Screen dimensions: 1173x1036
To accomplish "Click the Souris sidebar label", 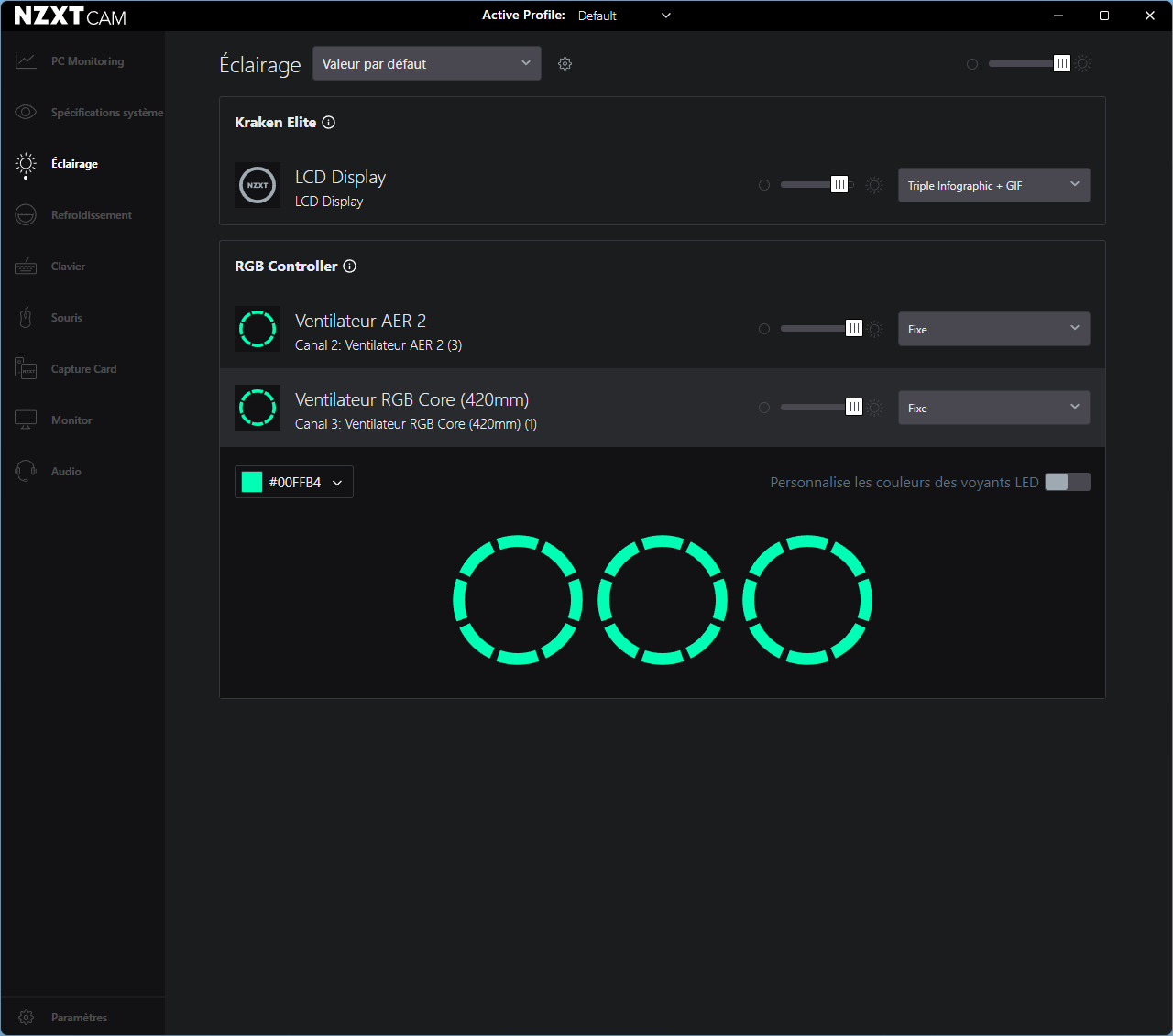I will tap(67, 318).
